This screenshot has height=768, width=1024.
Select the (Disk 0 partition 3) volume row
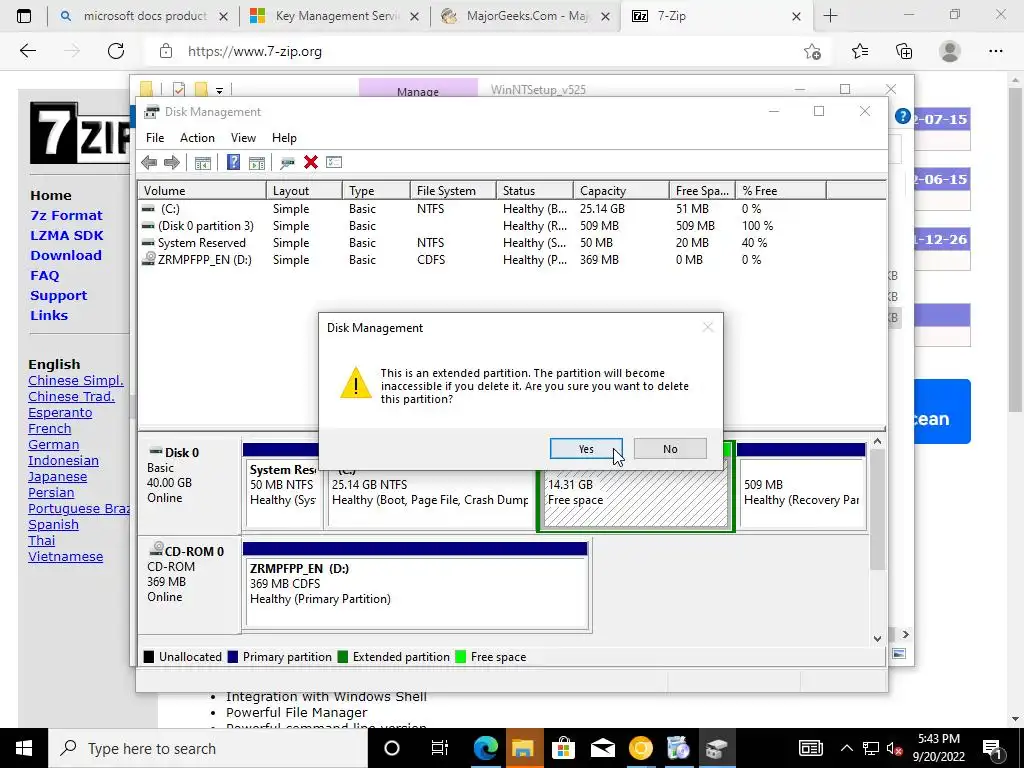[511, 226]
